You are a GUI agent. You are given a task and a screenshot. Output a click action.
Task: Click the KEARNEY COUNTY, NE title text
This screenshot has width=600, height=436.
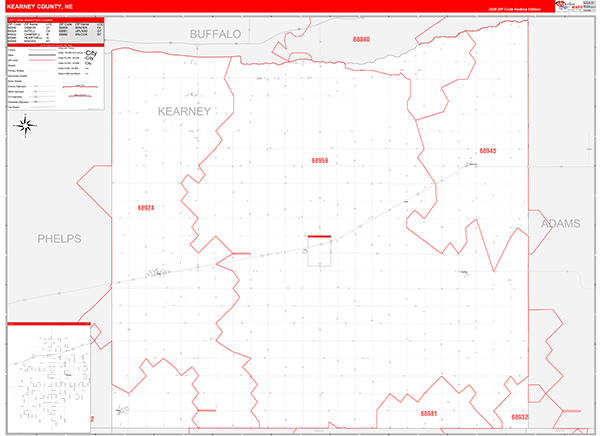(40, 7)
